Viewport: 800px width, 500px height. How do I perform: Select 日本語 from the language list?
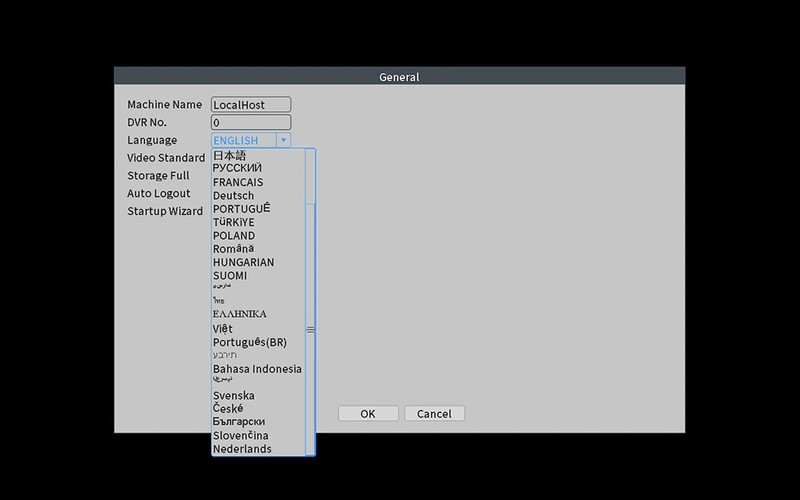coord(230,156)
